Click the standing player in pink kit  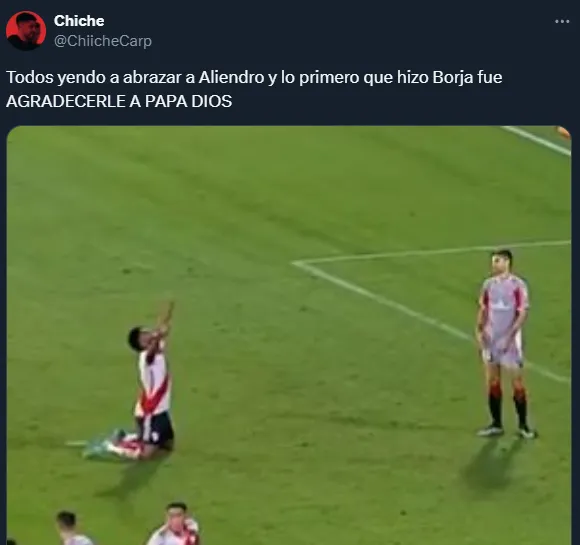[504, 344]
